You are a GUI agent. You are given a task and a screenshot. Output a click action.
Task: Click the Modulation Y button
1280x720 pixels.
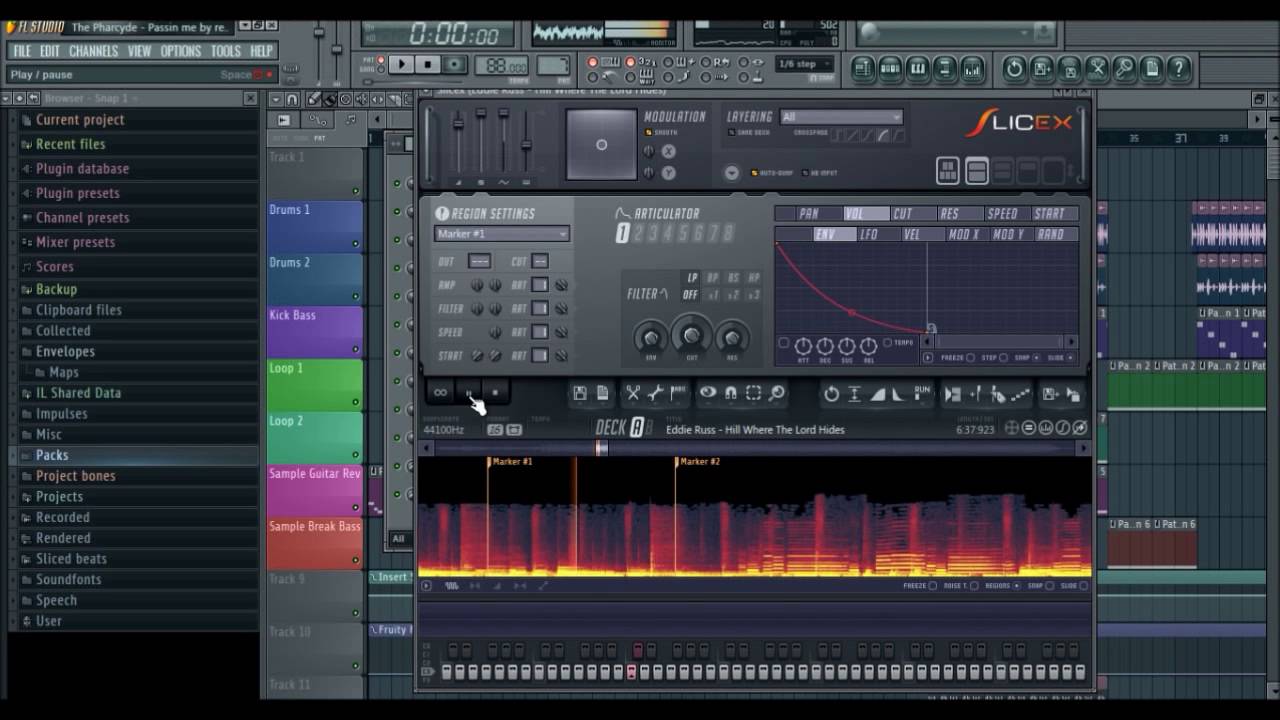tap(668, 172)
